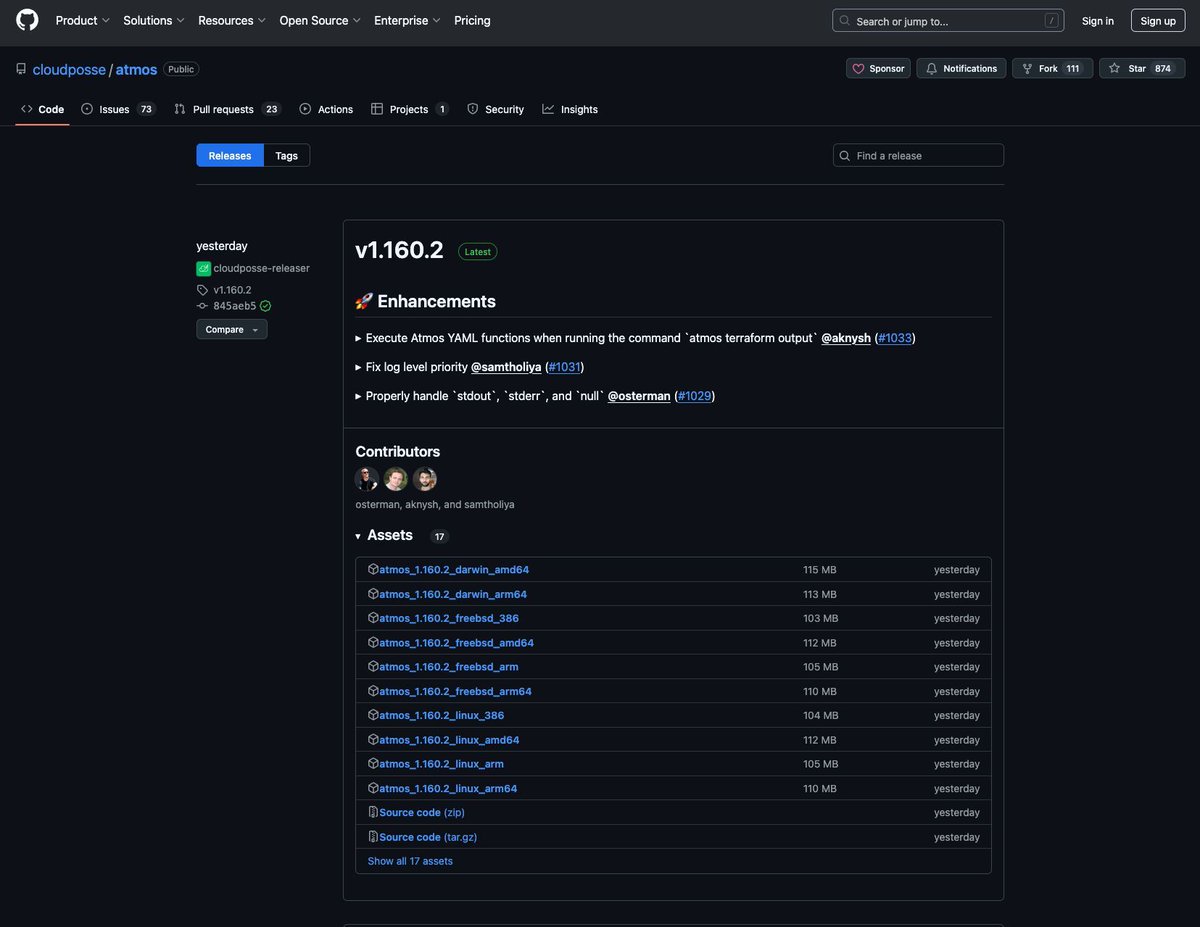Download Source code (tar.gz)

[x=428, y=837]
